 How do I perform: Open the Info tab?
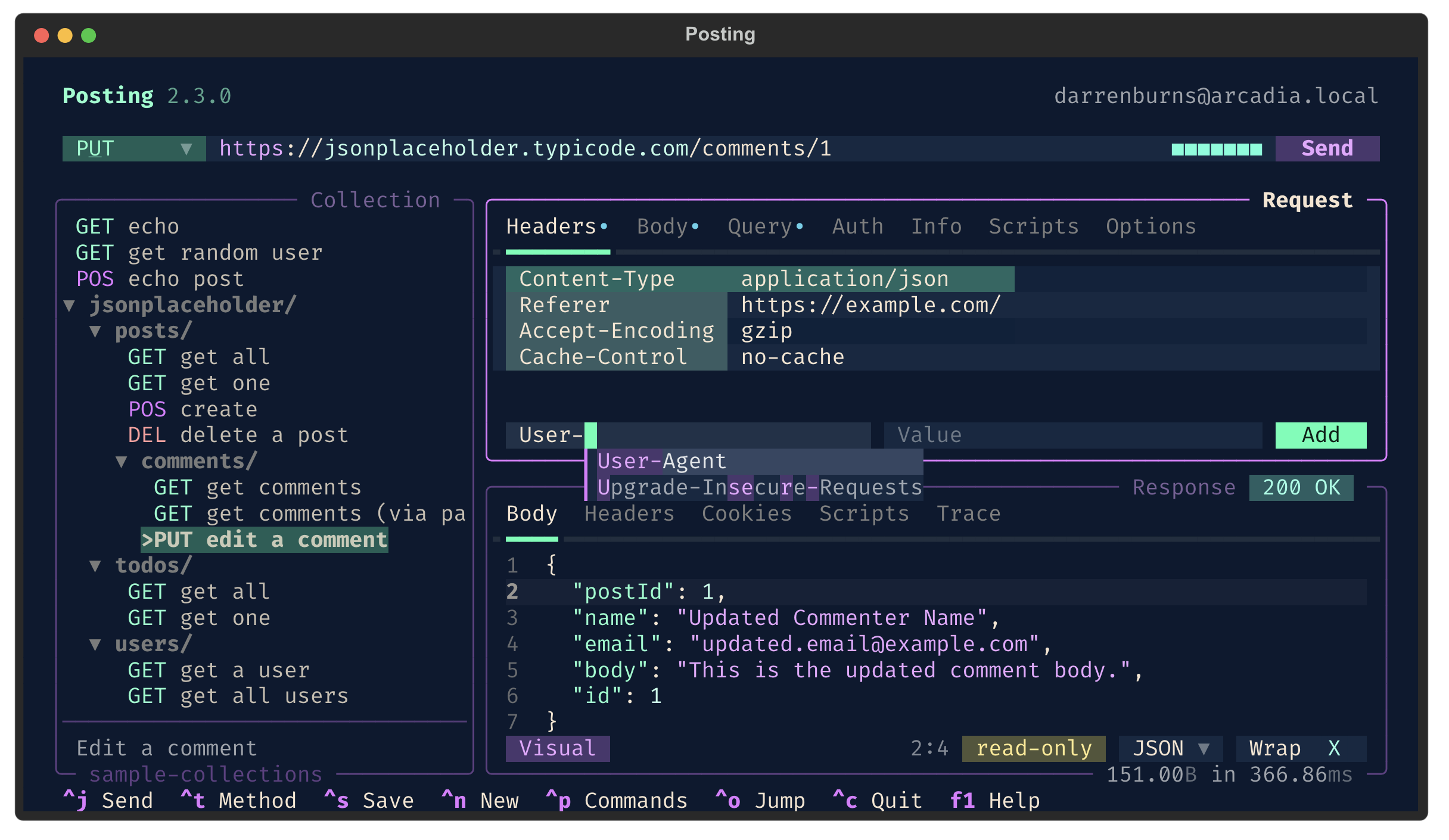(x=936, y=227)
